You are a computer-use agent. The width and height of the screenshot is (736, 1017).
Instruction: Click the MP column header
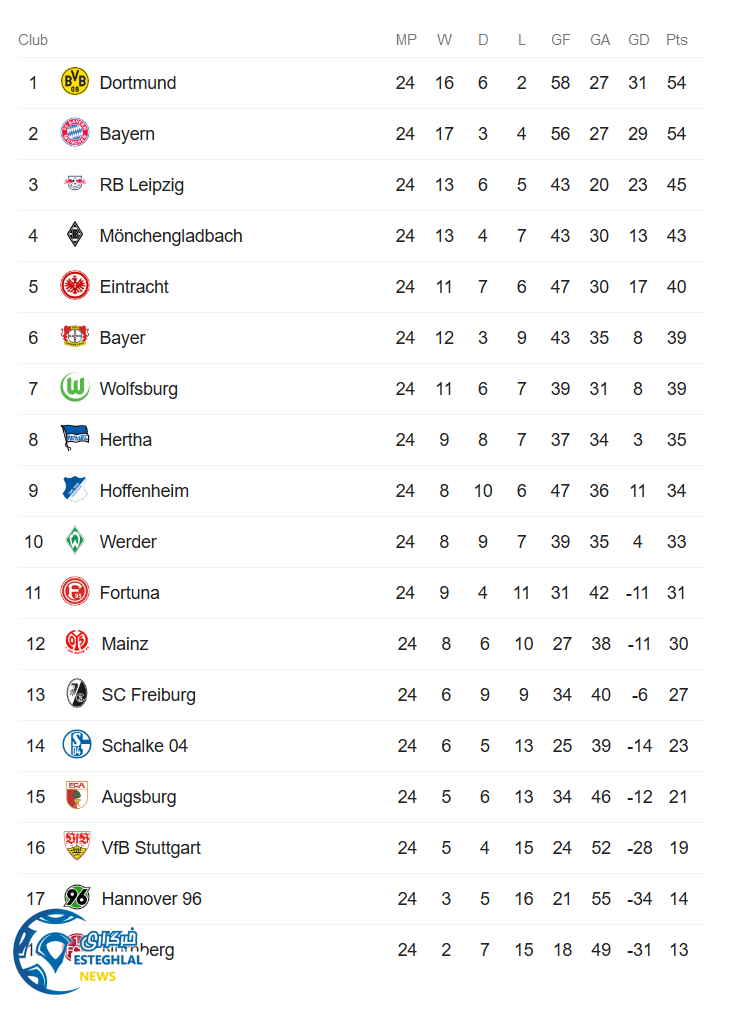click(405, 40)
